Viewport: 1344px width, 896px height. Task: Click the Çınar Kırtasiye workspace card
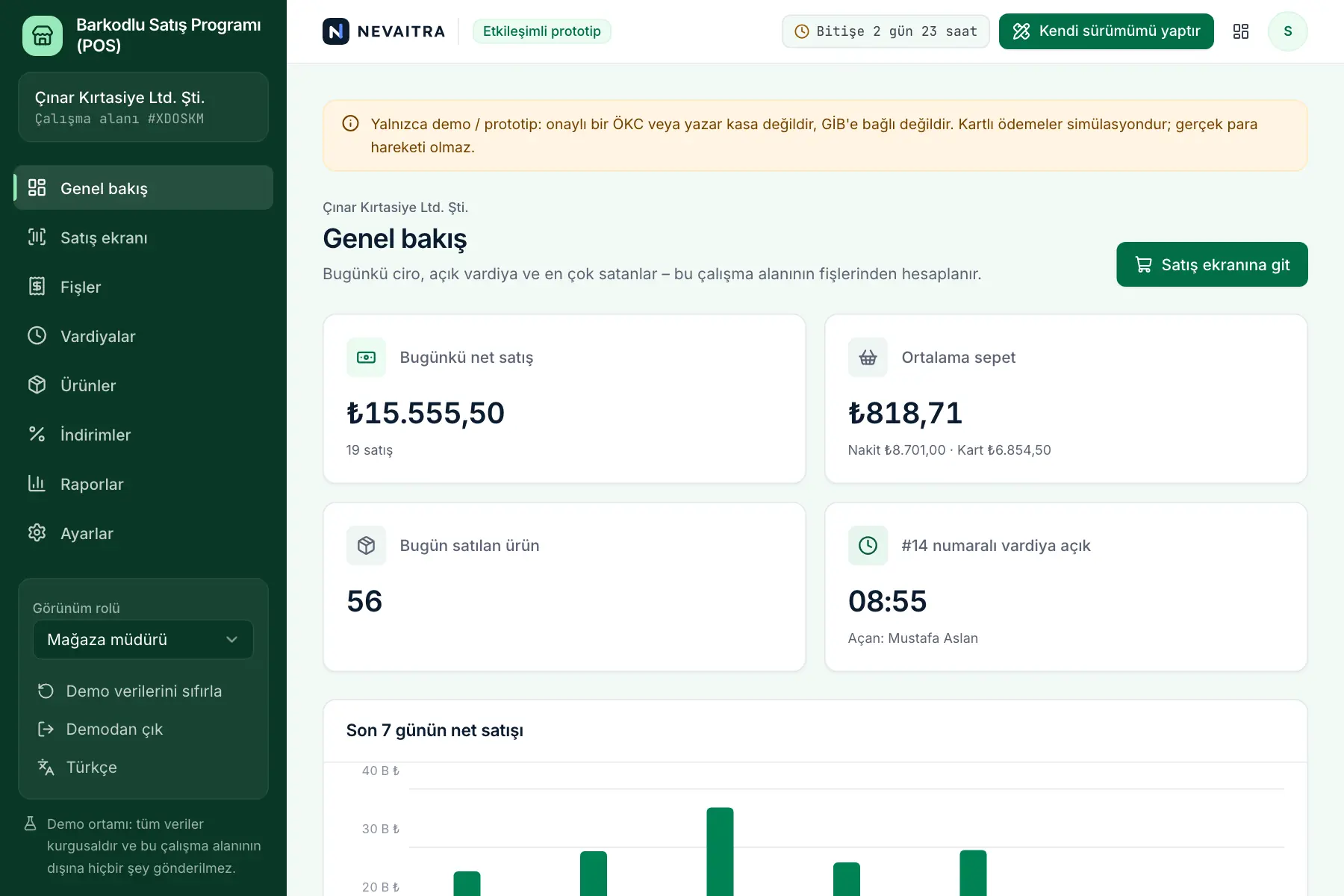[143, 107]
